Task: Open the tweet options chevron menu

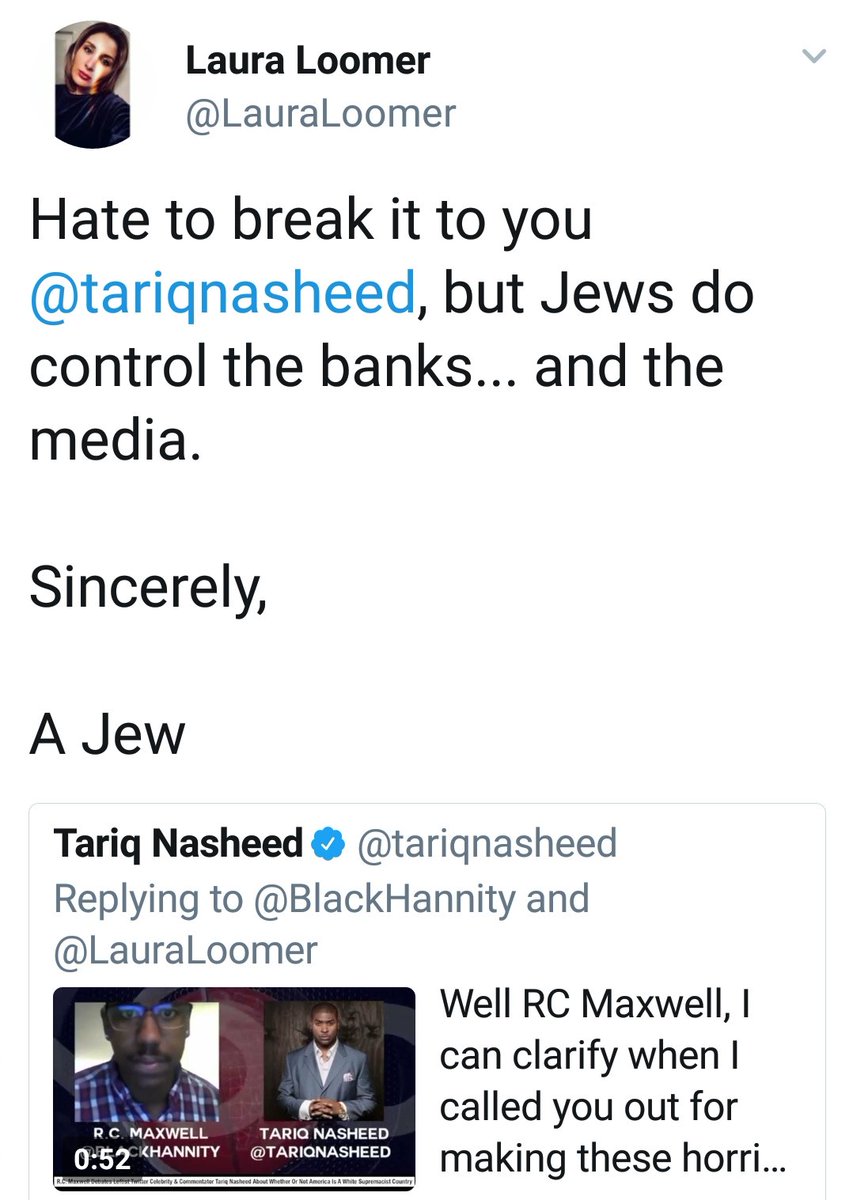Action: (815, 58)
